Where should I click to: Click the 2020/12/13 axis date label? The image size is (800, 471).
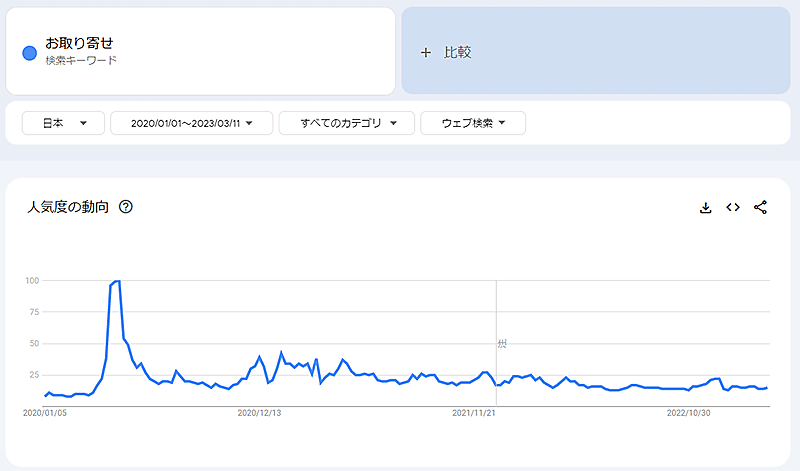click(x=259, y=411)
